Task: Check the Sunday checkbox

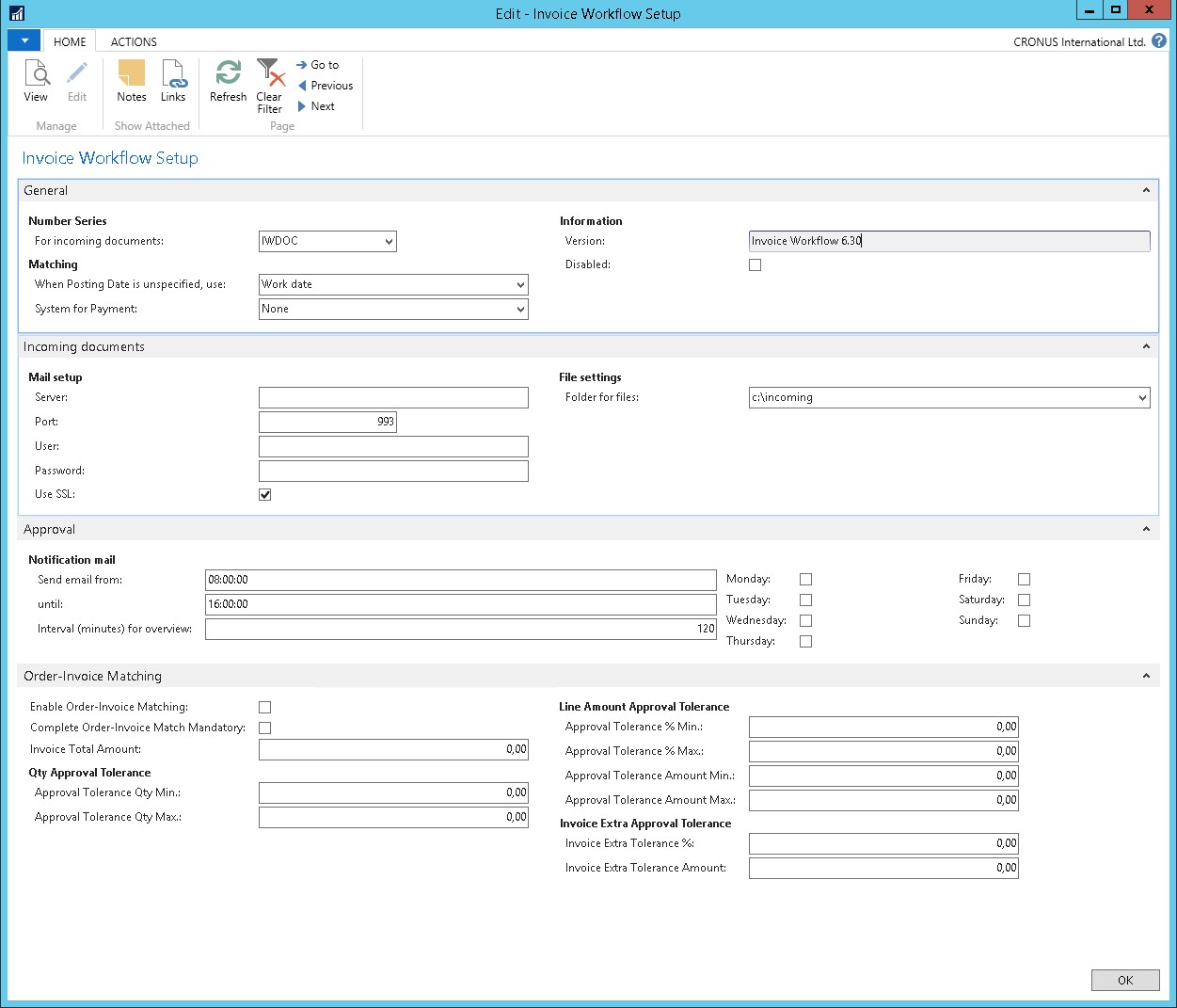Action: (1024, 621)
